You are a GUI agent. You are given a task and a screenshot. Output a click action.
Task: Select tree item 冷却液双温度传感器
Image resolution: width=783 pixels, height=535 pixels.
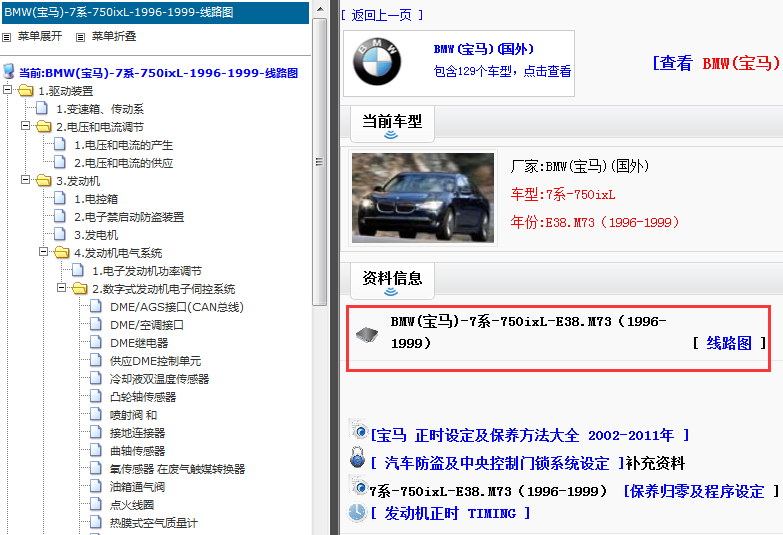pyautogui.click(x=159, y=379)
